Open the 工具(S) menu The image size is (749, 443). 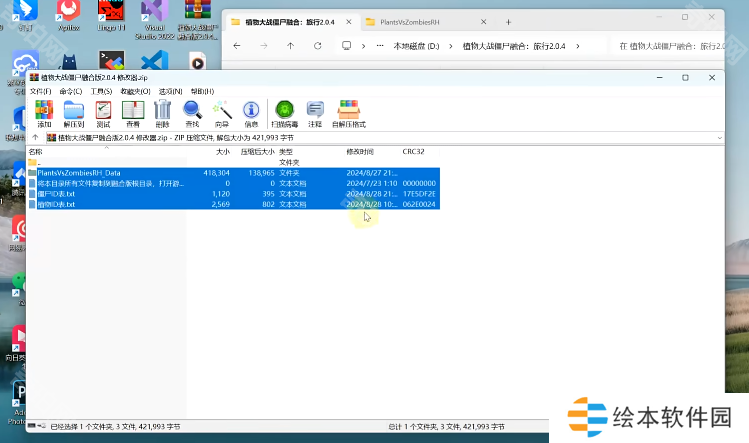coord(101,91)
